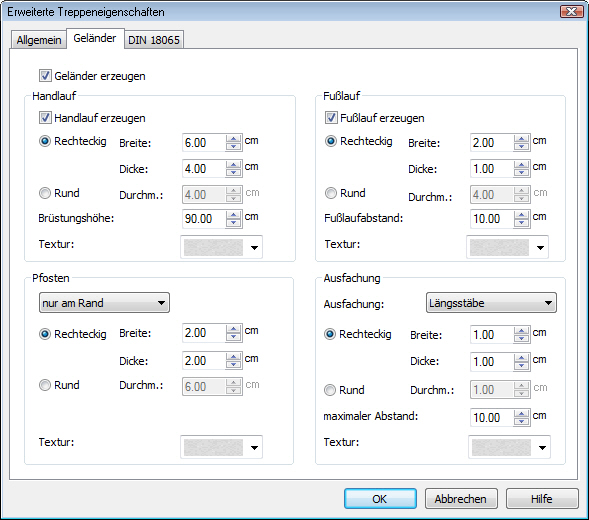Increase Pfosten Breite with up arrow

(234, 329)
